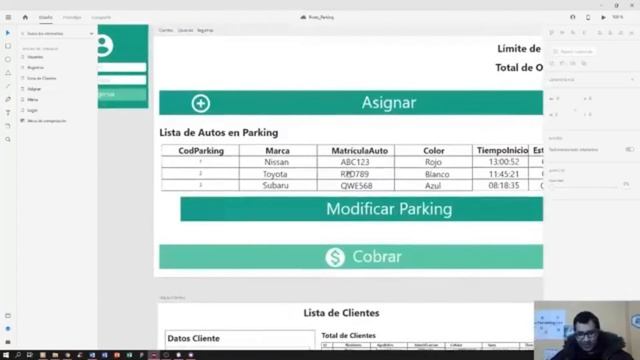This screenshot has width=640, height=360.
Task: Open the zoom percentage dropdown
Action: (619, 17)
